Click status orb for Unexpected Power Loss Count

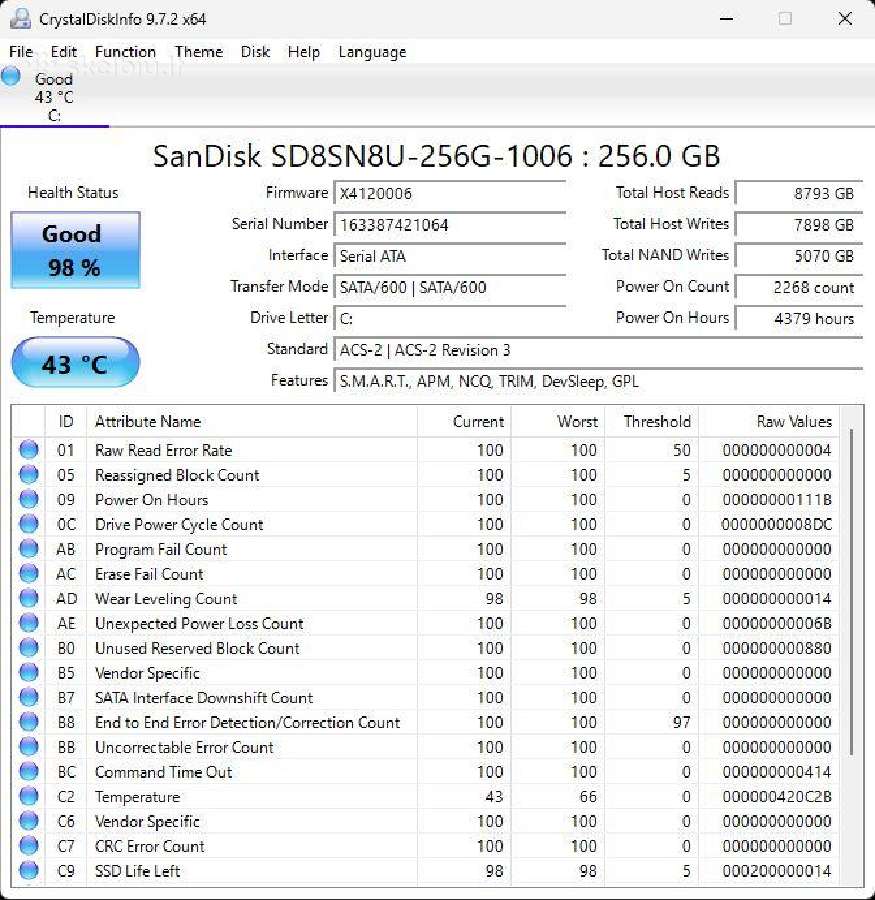coord(29,623)
